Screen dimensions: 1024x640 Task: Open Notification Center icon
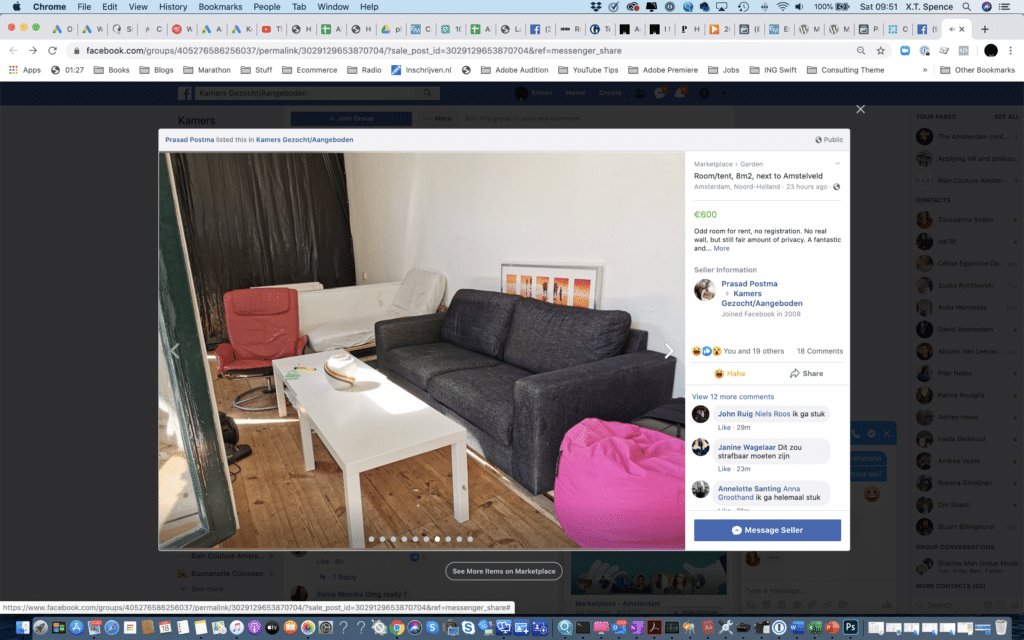[1004, 7]
